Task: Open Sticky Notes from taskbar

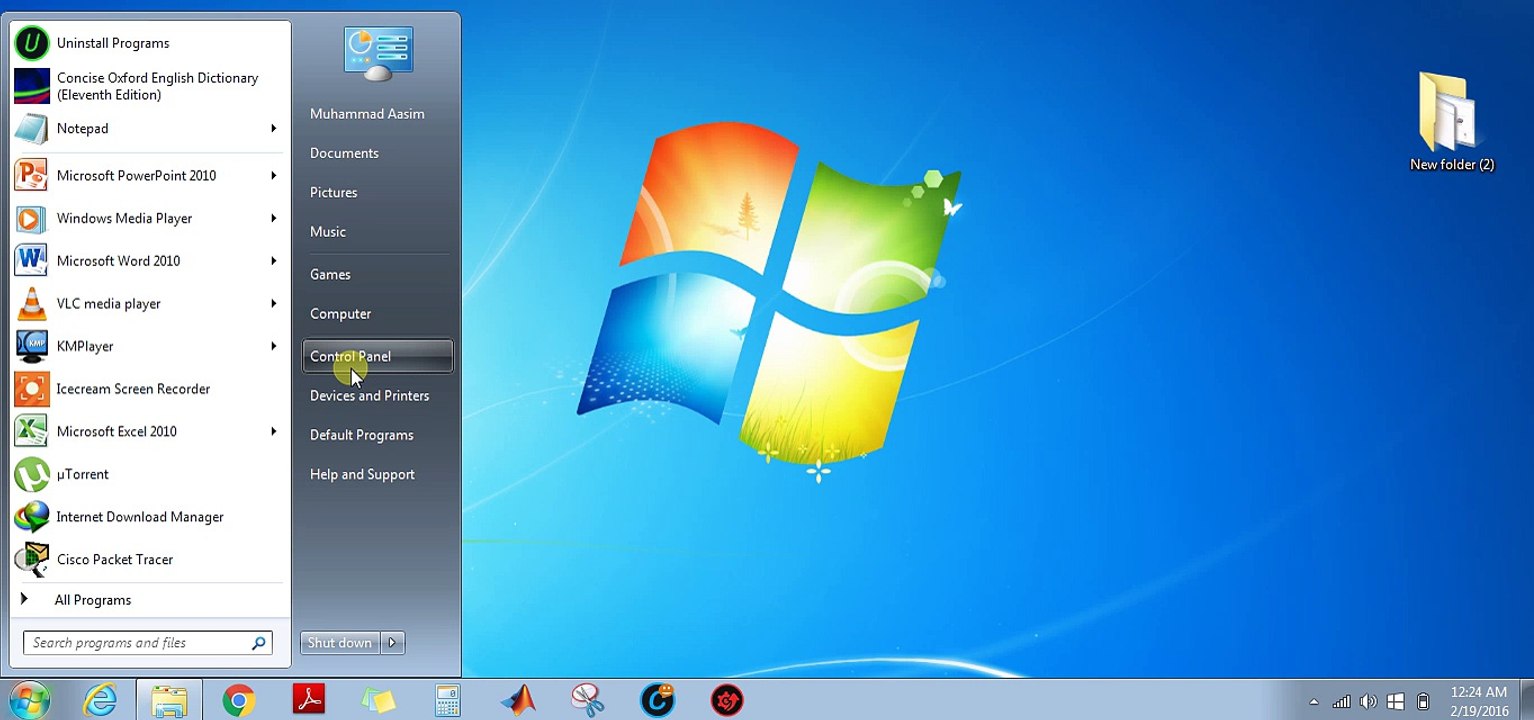Action: [x=378, y=700]
